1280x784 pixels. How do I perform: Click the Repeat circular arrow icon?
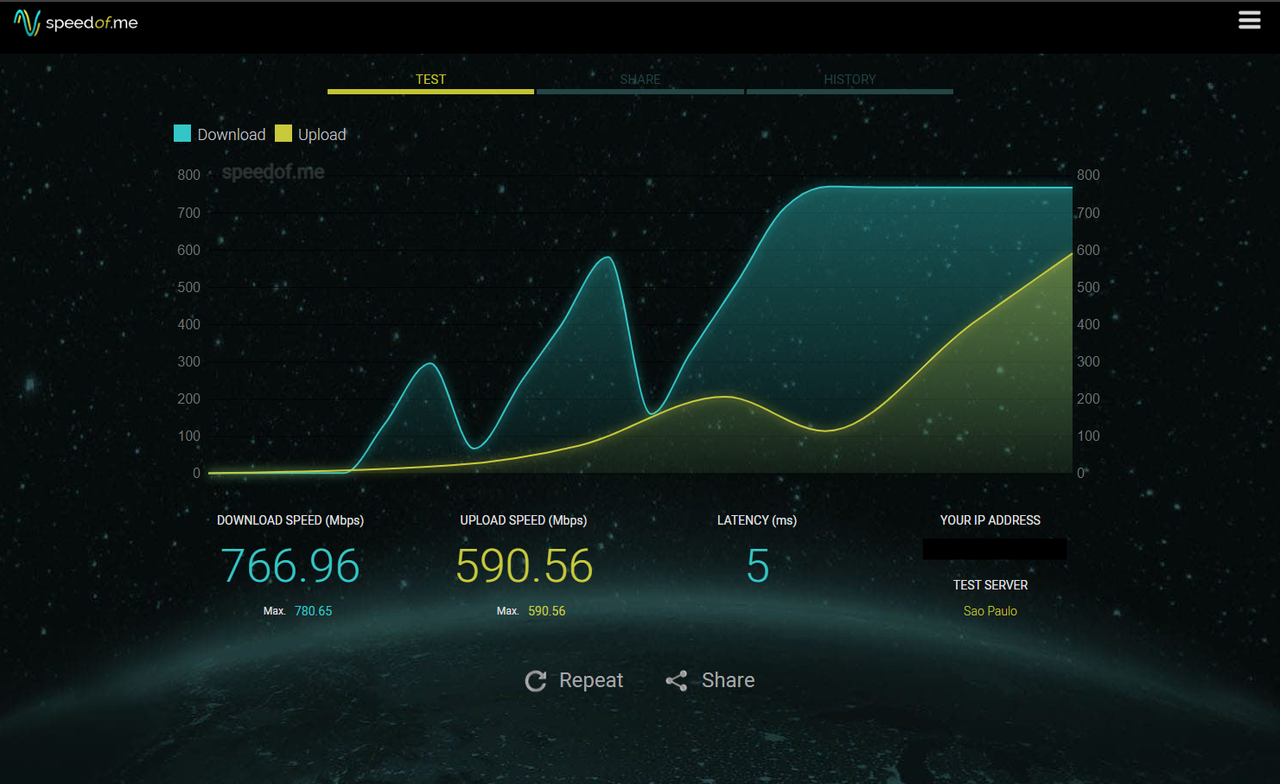tap(536, 681)
